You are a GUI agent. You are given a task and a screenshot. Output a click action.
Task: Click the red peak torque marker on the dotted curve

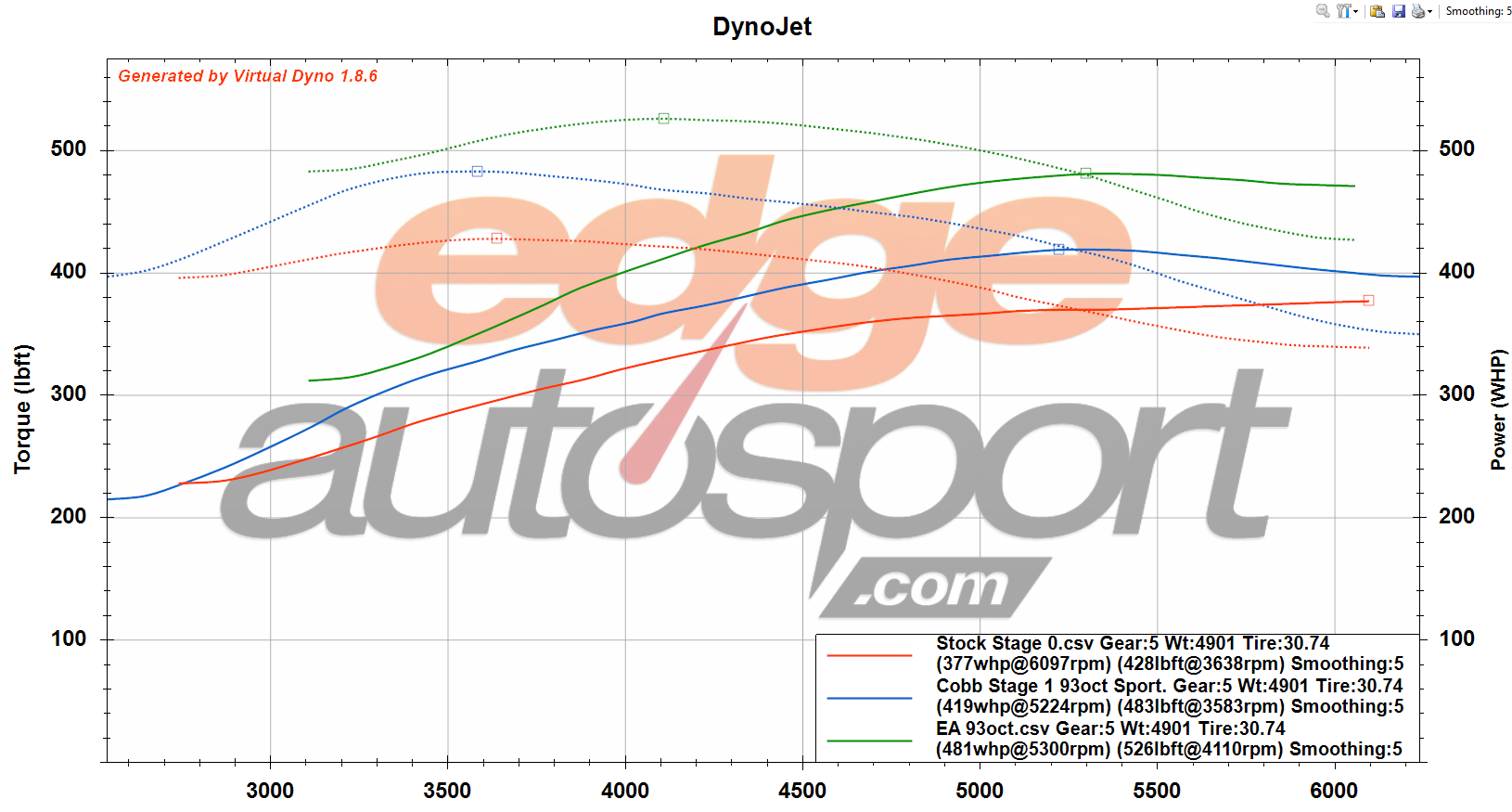pos(496,238)
